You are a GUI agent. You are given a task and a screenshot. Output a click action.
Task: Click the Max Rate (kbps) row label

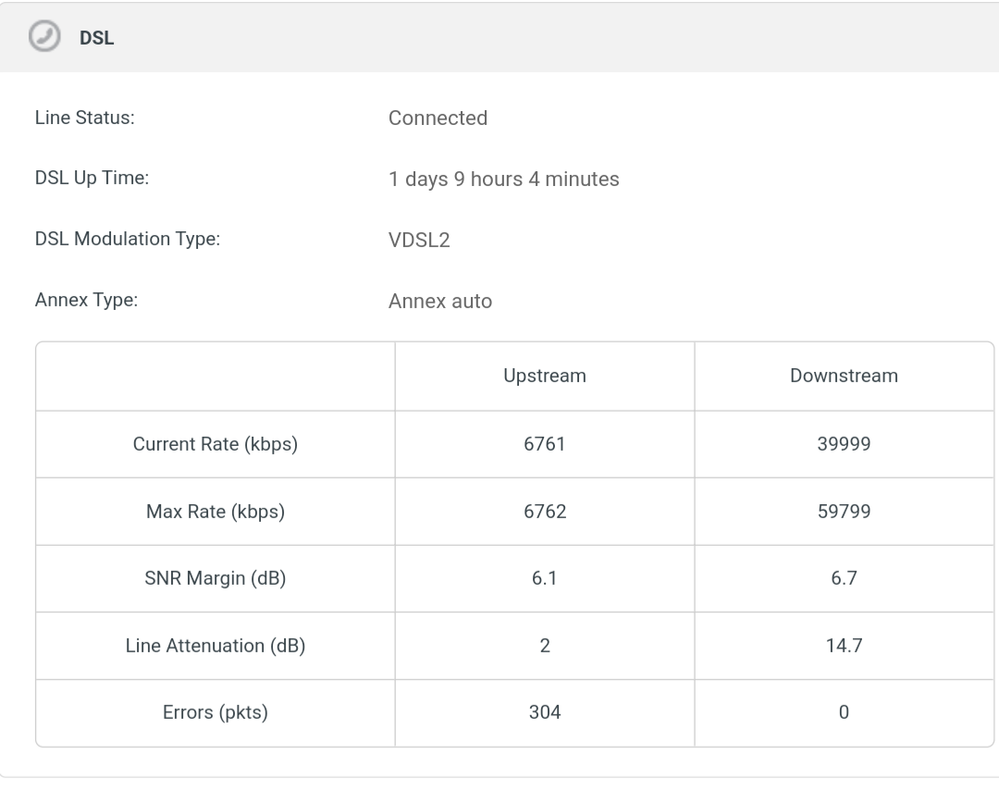[x=215, y=512]
